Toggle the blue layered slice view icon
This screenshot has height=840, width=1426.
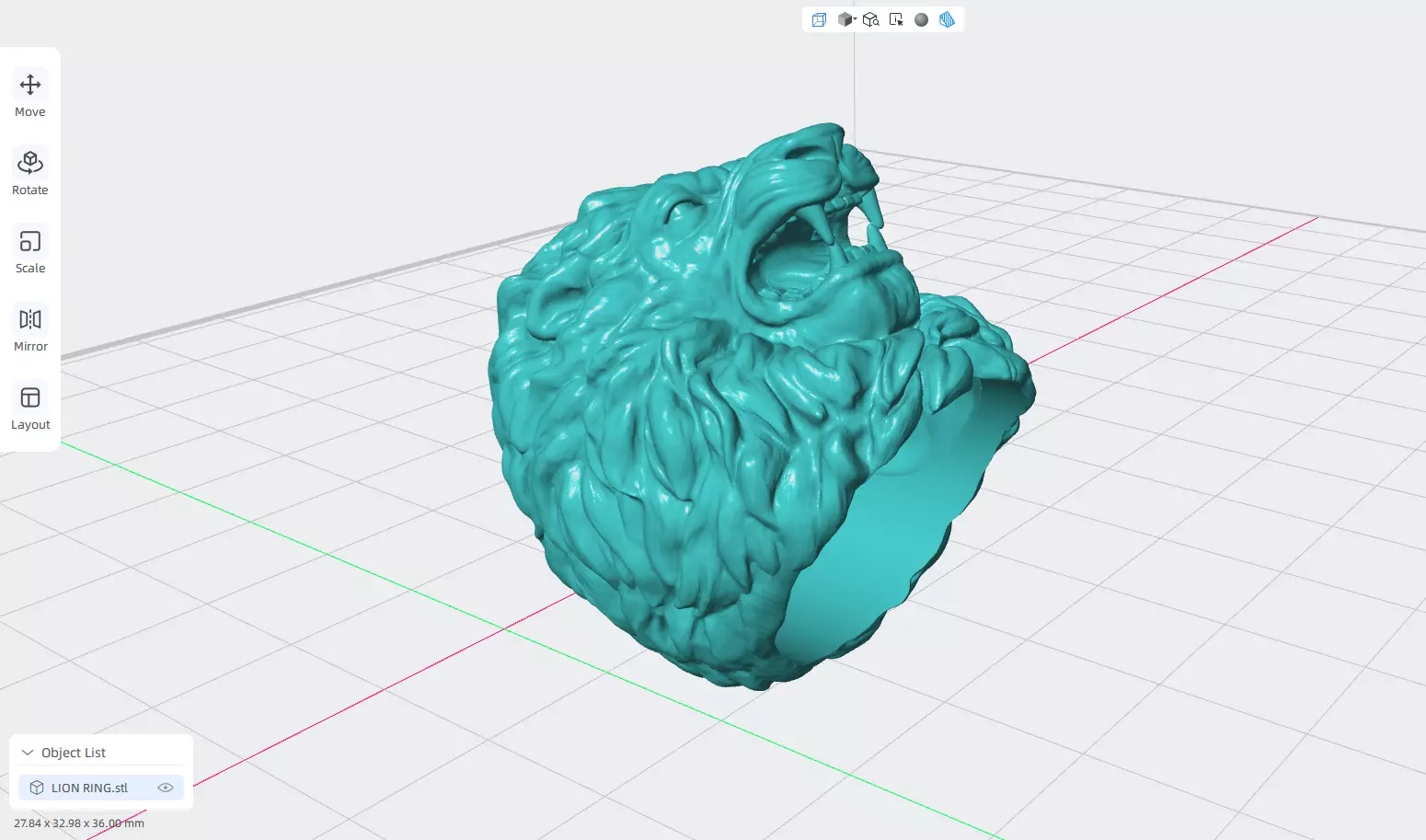pos(947,19)
